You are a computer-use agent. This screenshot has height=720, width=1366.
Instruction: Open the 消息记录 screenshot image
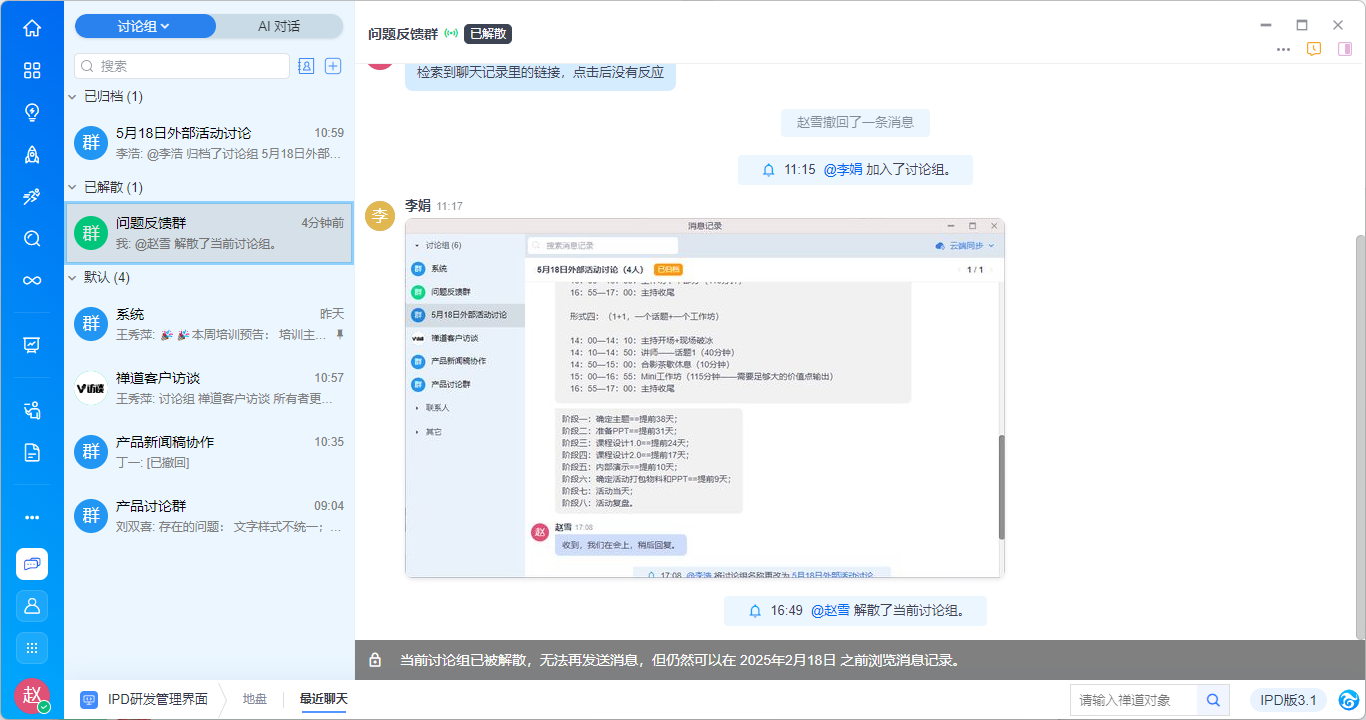tap(705, 398)
